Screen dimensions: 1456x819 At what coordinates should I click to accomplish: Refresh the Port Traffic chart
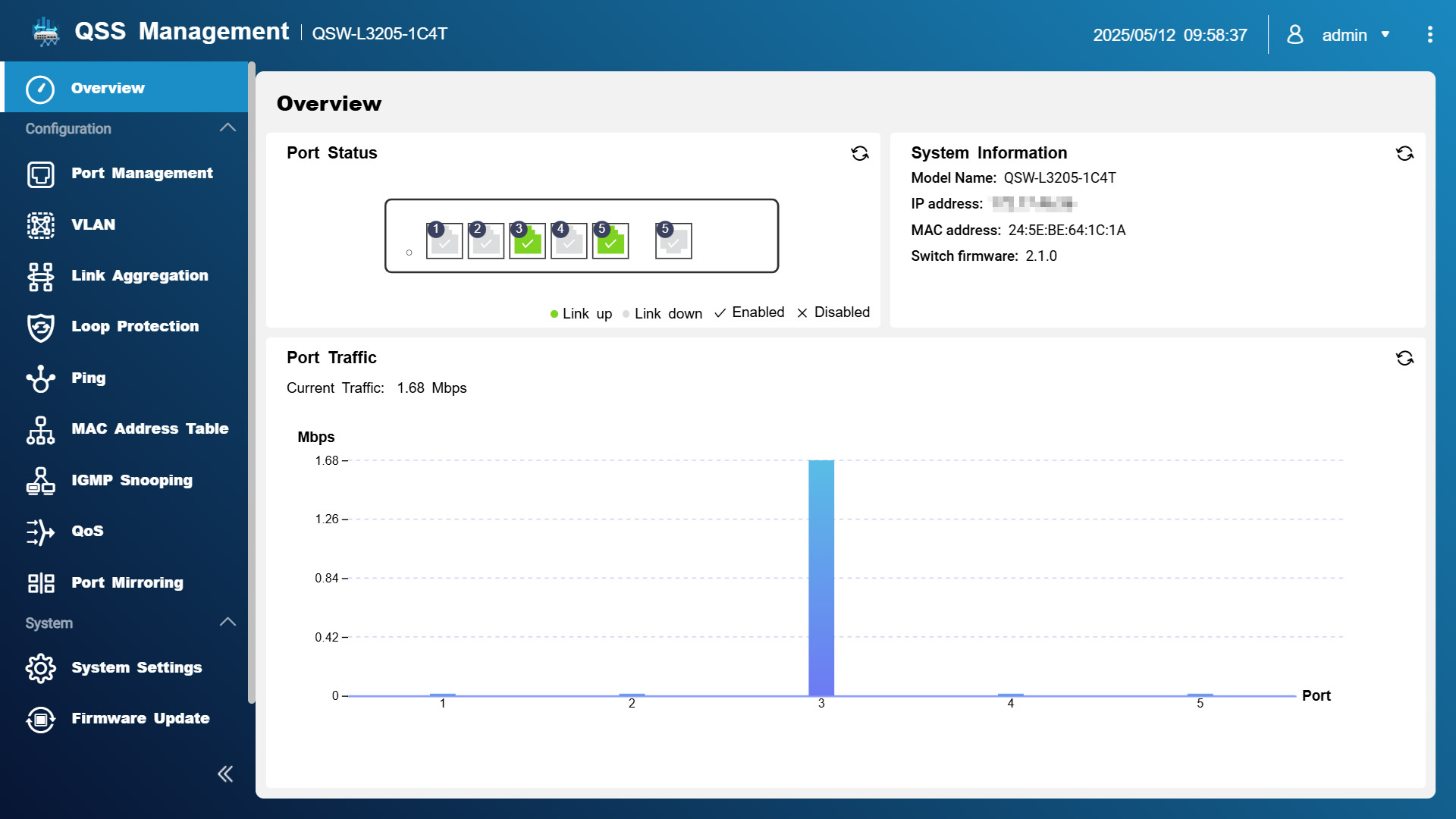[x=1405, y=357]
